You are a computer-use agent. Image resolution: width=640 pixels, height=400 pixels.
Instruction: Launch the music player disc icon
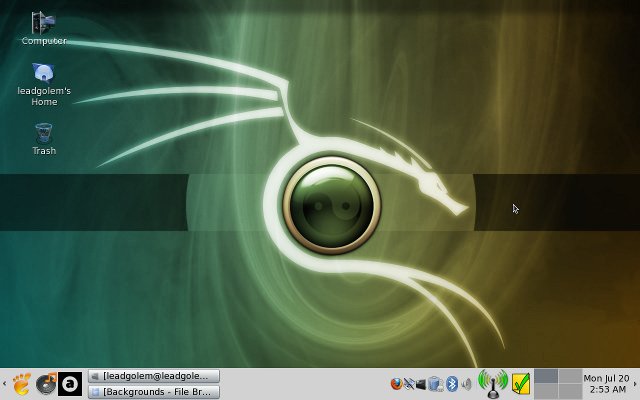coord(46,384)
